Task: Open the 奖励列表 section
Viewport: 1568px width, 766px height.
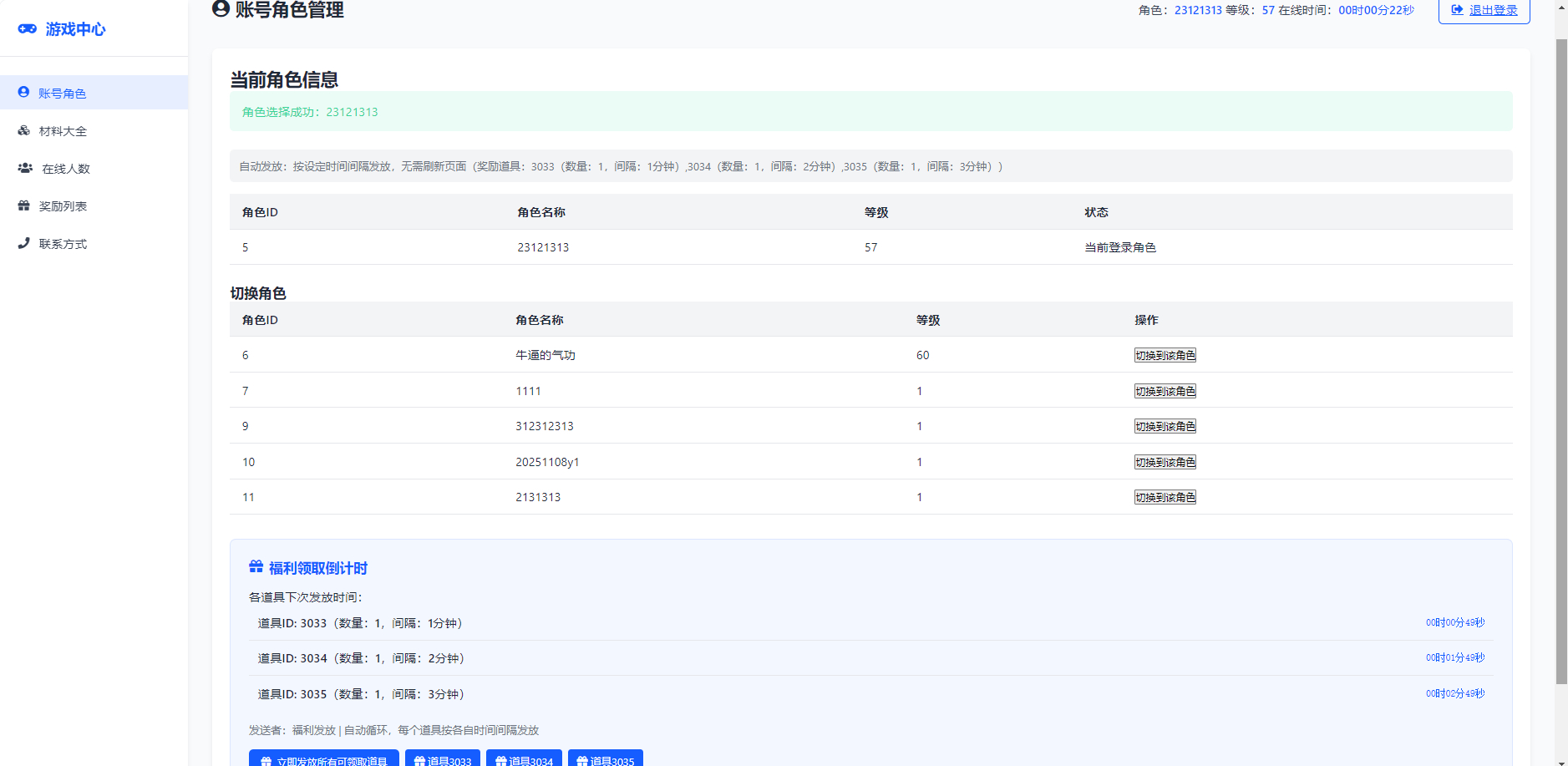Action: pos(62,205)
